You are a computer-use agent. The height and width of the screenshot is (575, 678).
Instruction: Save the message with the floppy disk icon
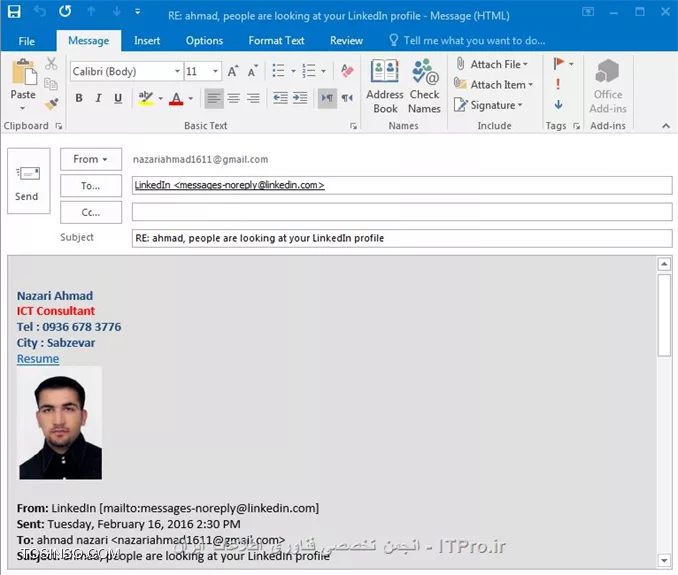click(x=14, y=12)
